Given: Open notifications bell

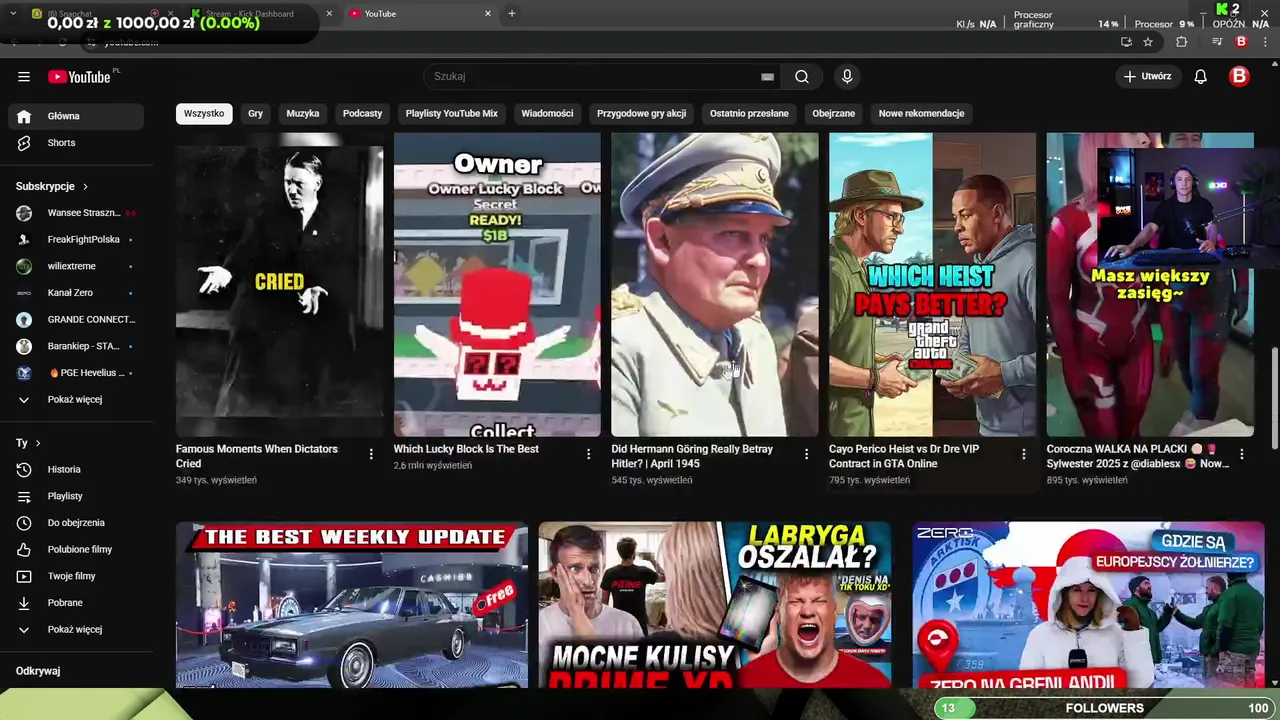Looking at the screenshot, I should click(x=1201, y=76).
